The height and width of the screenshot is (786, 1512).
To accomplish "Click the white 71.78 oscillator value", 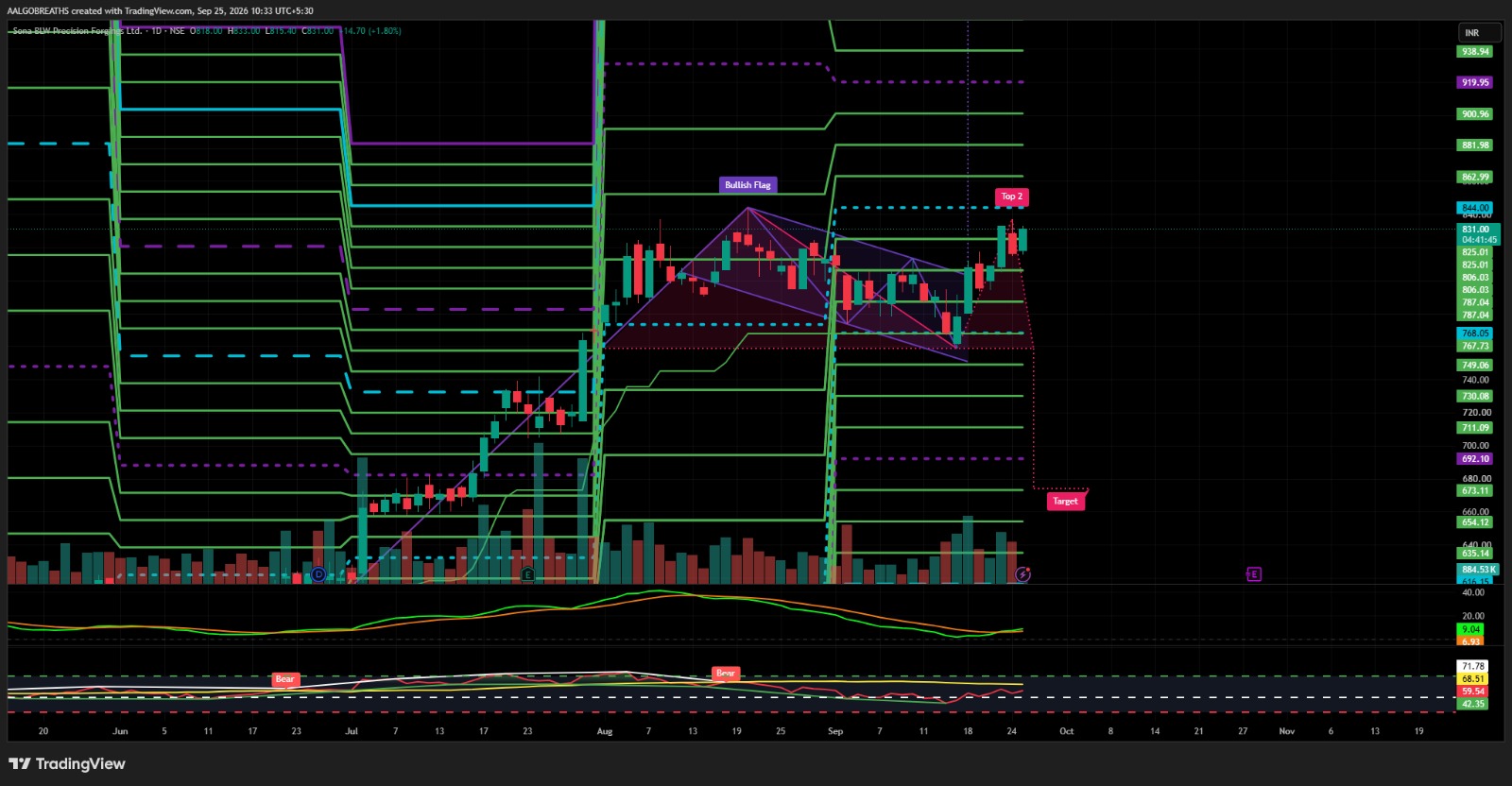I will coord(1472,666).
